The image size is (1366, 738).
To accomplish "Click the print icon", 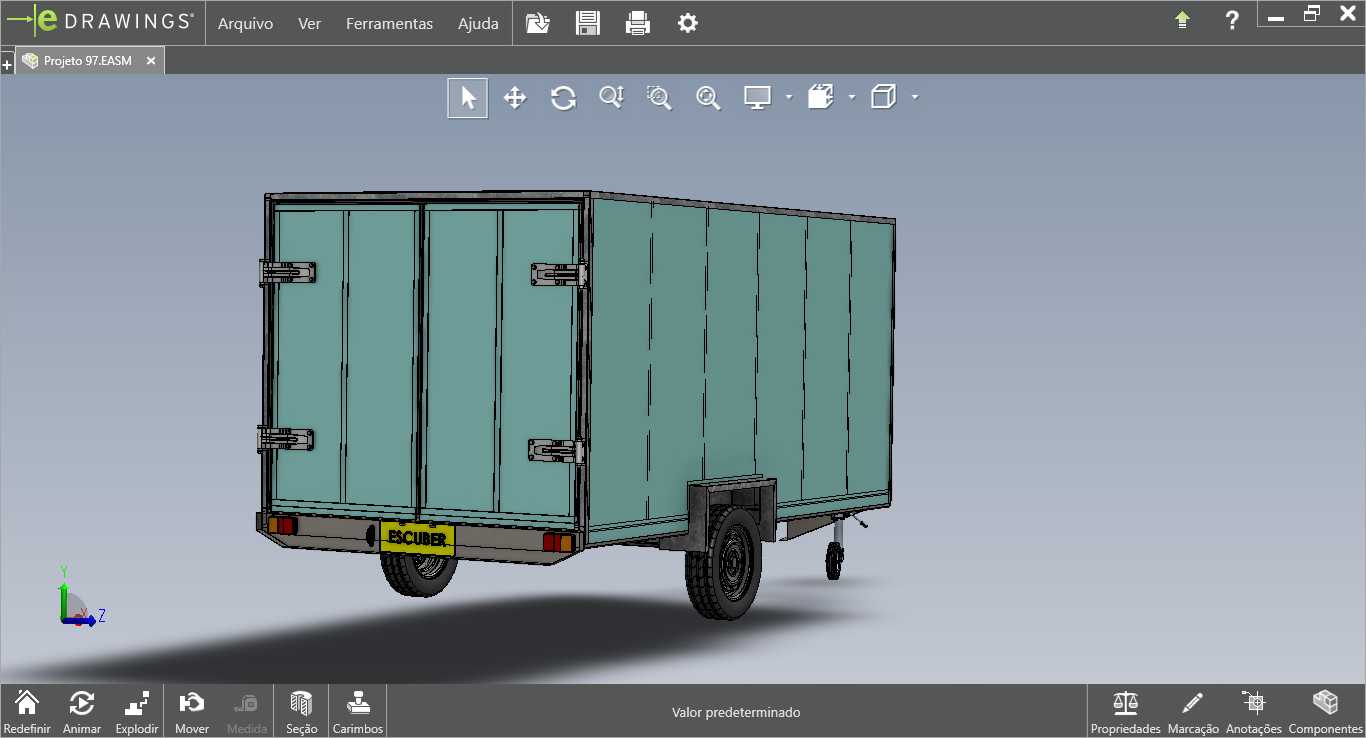I will 638,23.
